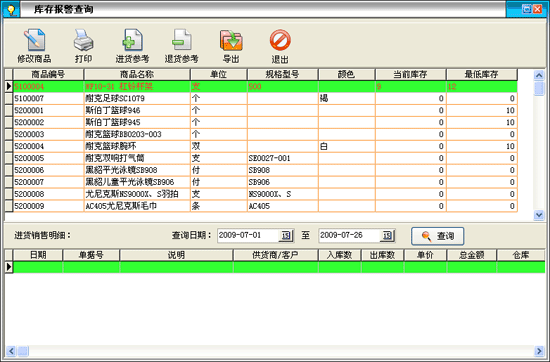Image resolution: width=550 pixels, height=362 pixels.
Task: Click specification cell SB908
Action: coord(283,170)
